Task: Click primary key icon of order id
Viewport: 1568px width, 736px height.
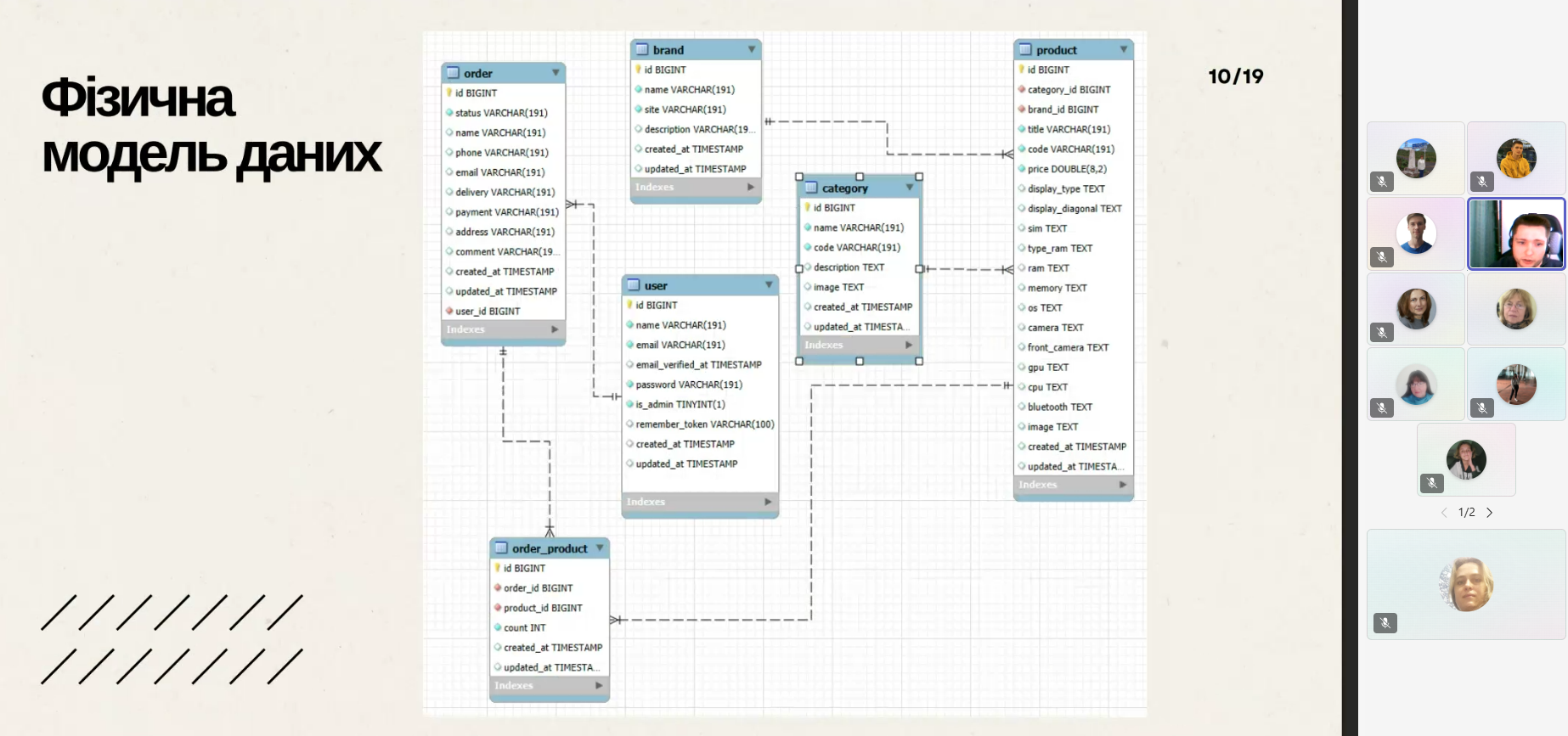Action: click(x=449, y=93)
